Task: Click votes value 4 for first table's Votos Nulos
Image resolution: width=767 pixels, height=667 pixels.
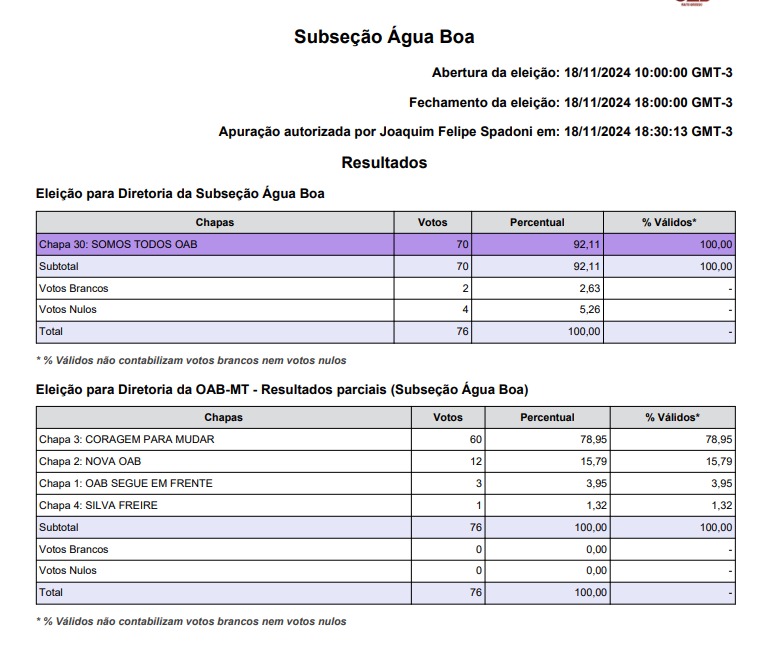Action: click(x=465, y=310)
